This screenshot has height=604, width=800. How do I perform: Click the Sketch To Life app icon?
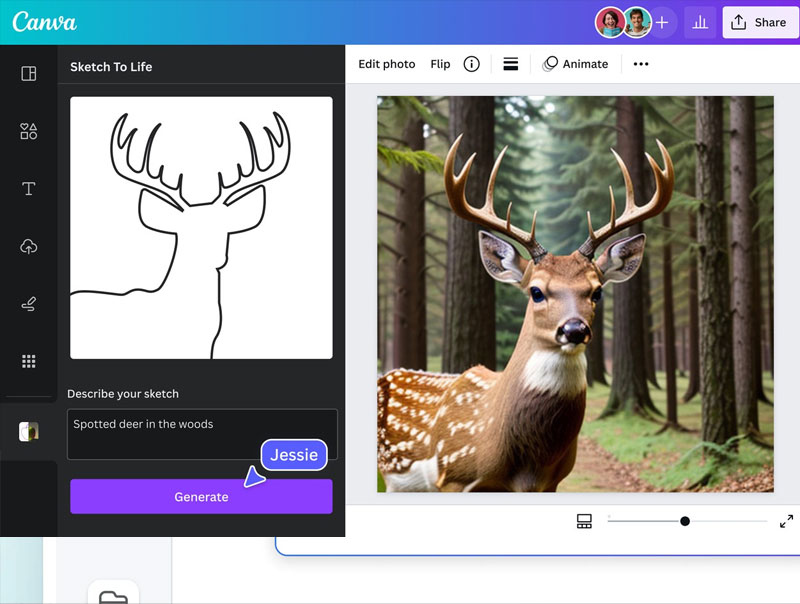click(28, 431)
